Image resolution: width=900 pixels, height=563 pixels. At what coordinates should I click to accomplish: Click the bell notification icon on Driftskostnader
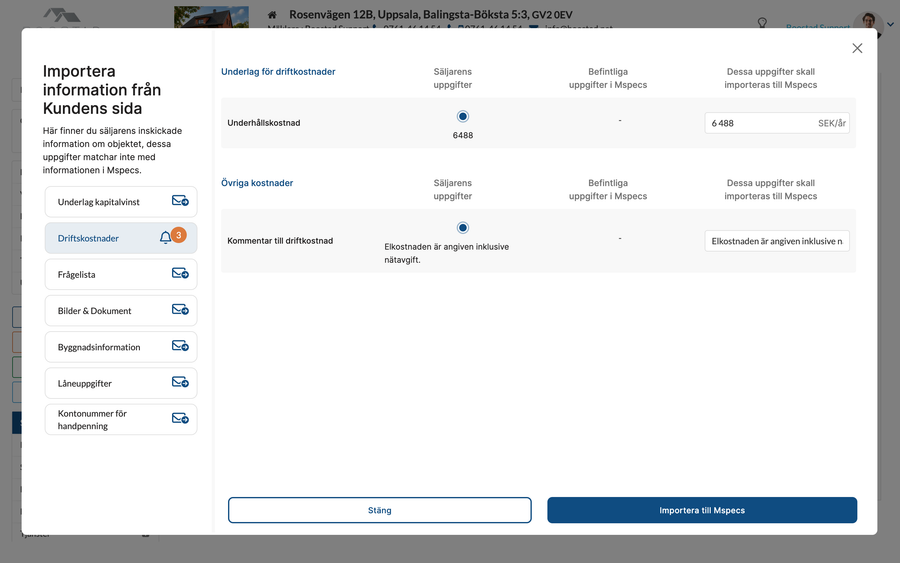point(165,237)
